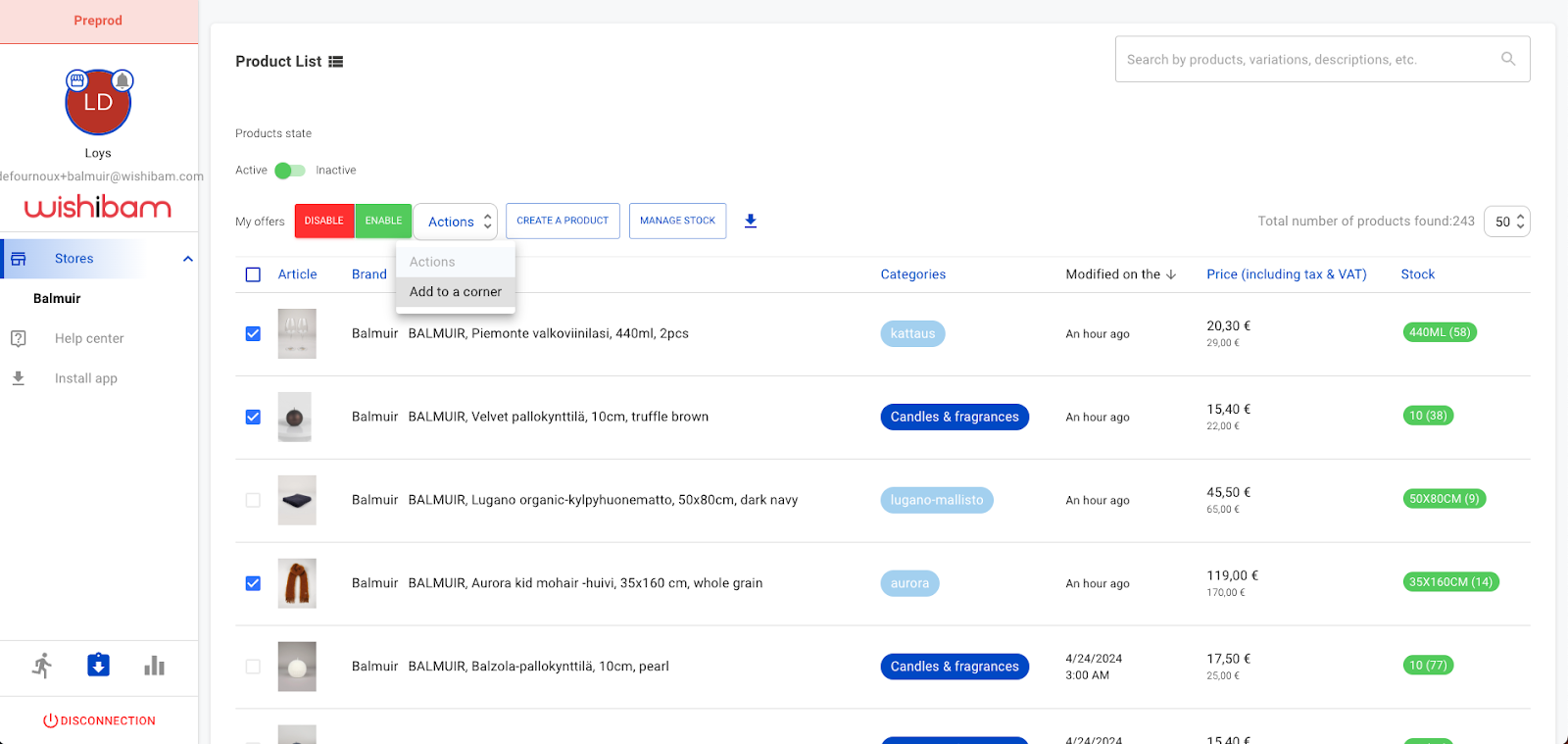Open Balmuir store in sidebar
This screenshot has height=744, width=1568.
tap(57, 299)
